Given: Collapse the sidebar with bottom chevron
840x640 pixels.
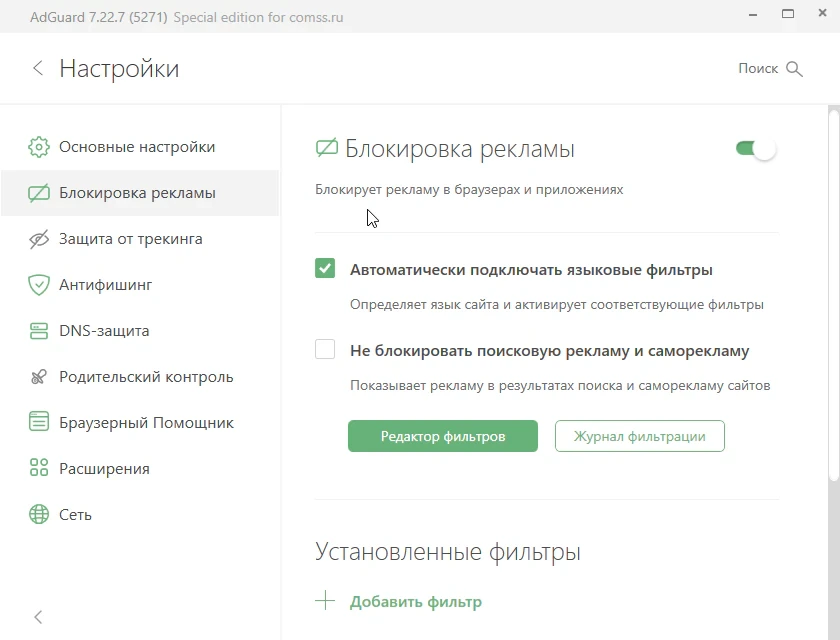Looking at the screenshot, I should click(38, 617).
